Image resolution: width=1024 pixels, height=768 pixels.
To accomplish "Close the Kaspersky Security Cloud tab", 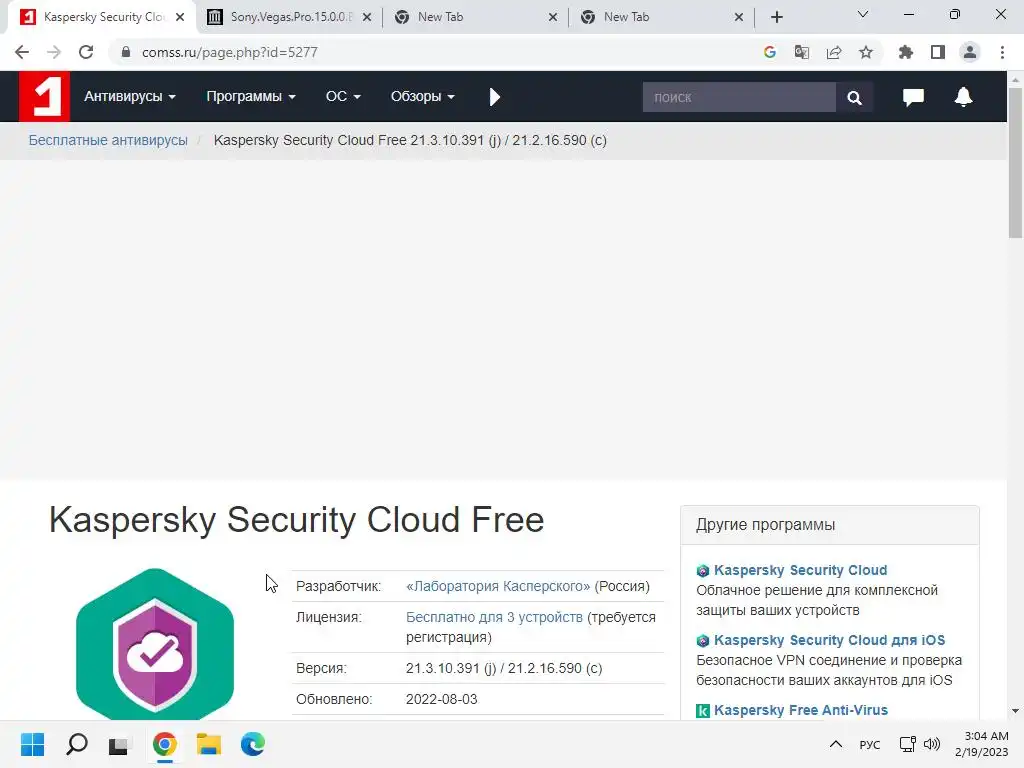I will pos(180,17).
